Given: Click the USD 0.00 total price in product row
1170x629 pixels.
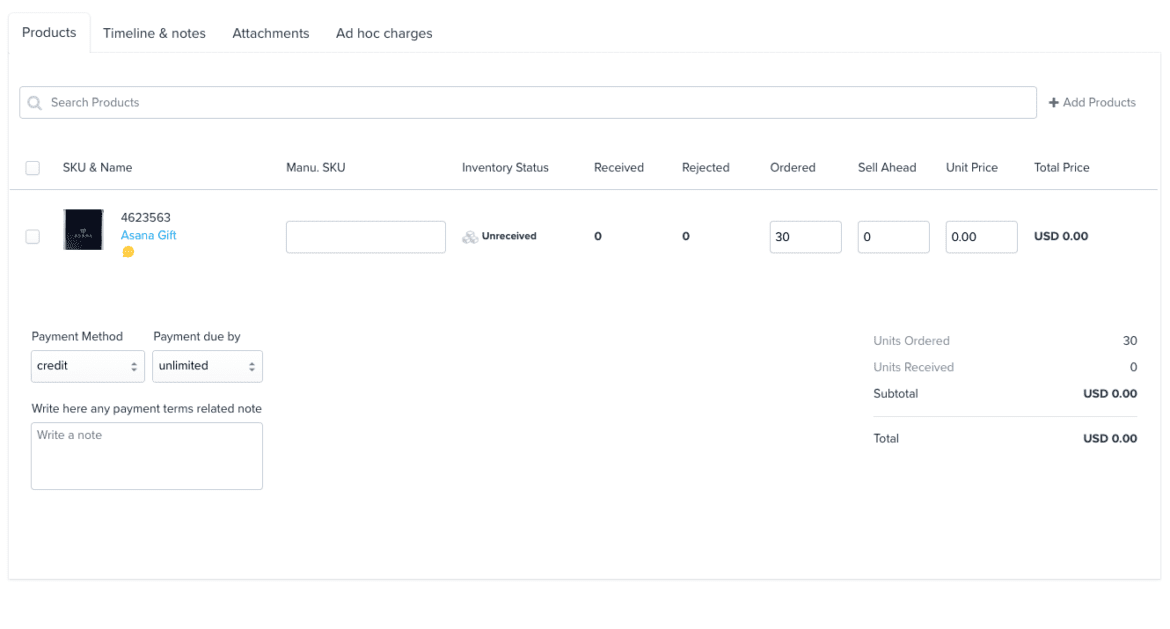Looking at the screenshot, I should click(1061, 236).
